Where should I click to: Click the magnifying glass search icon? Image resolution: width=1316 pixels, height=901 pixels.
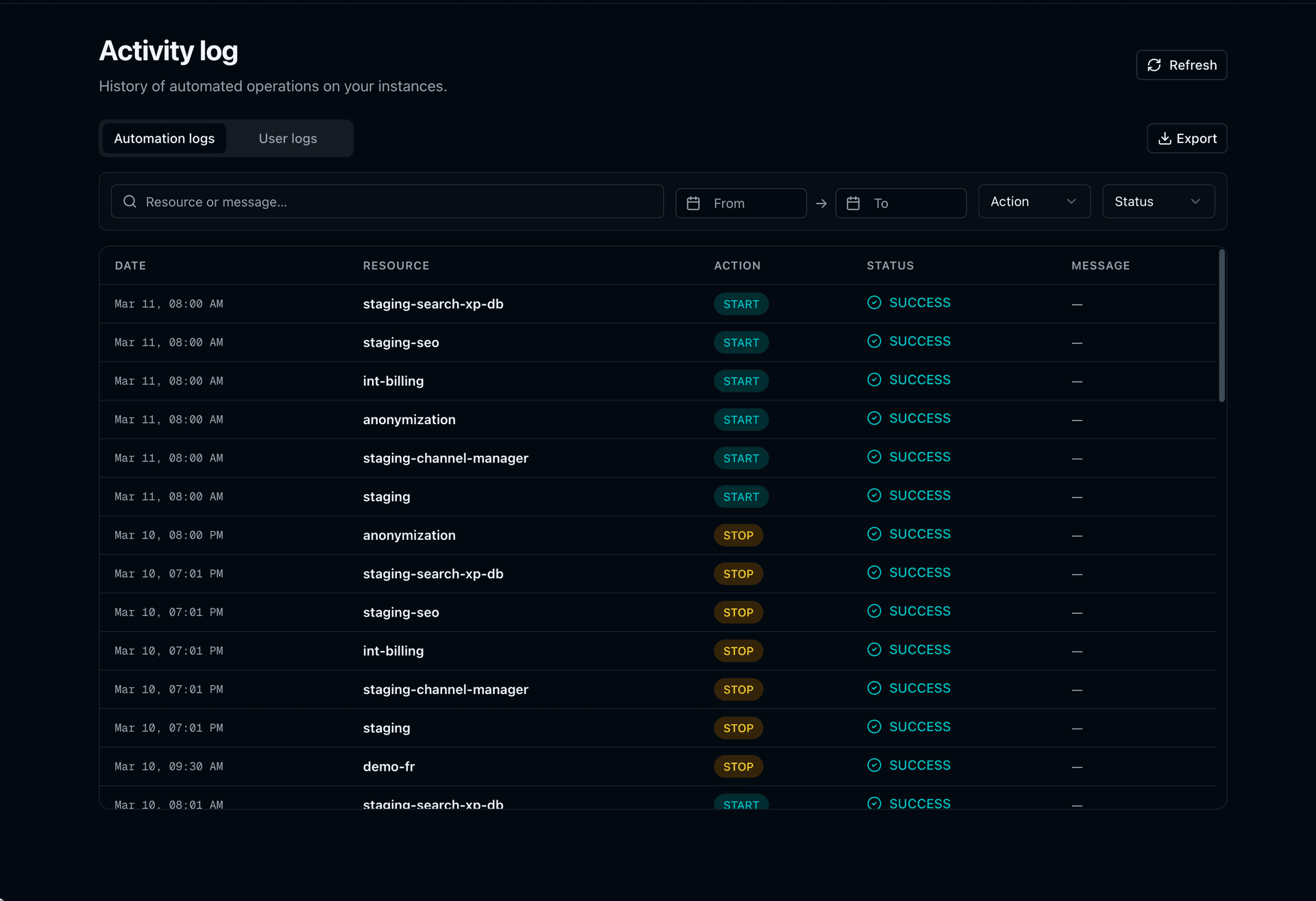[130, 201]
